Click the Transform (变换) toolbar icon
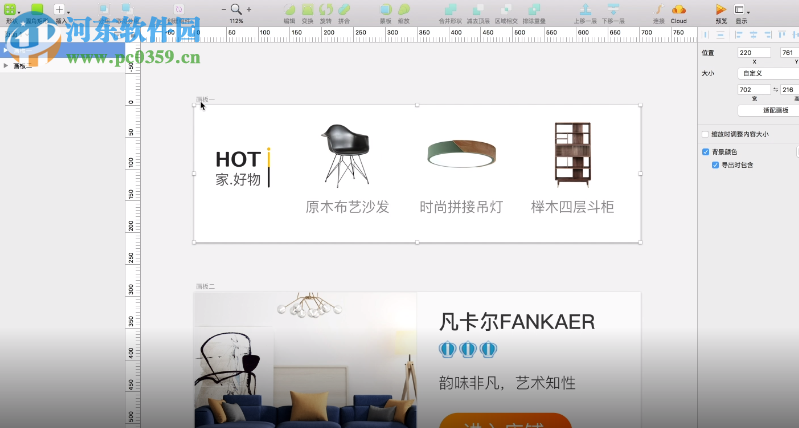This screenshot has width=799, height=428. click(307, 10)
